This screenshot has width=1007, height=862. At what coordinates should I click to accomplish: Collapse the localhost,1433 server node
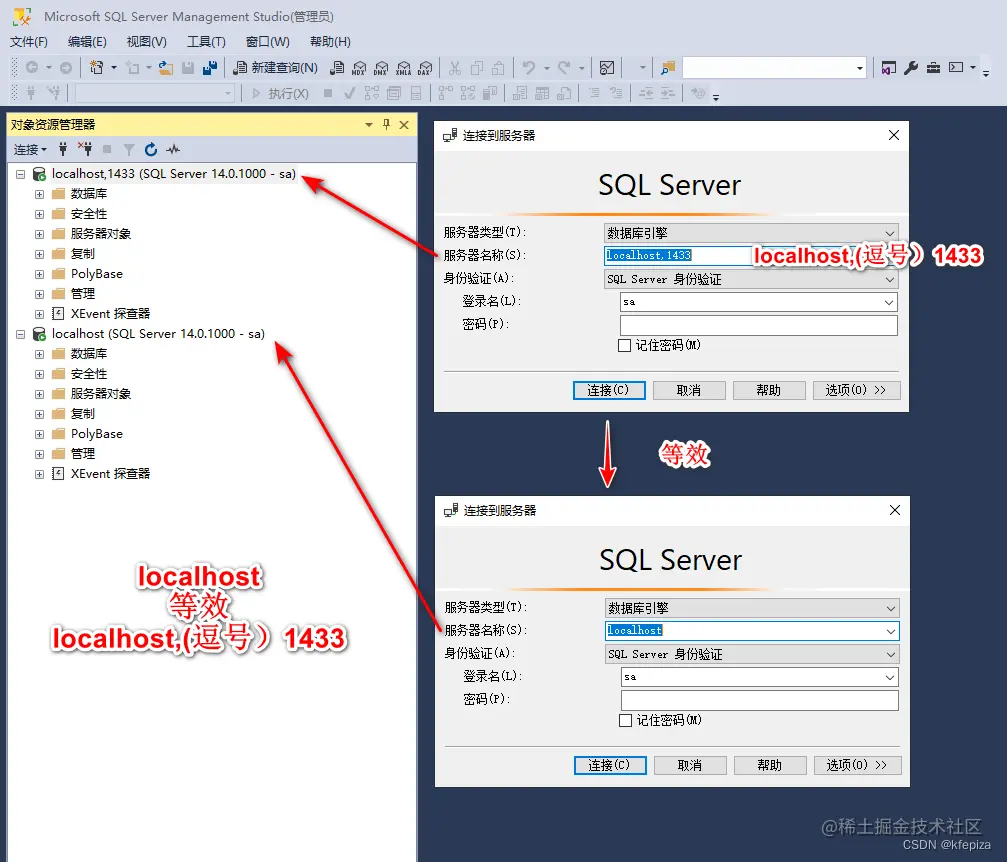[x=21, y=174]
